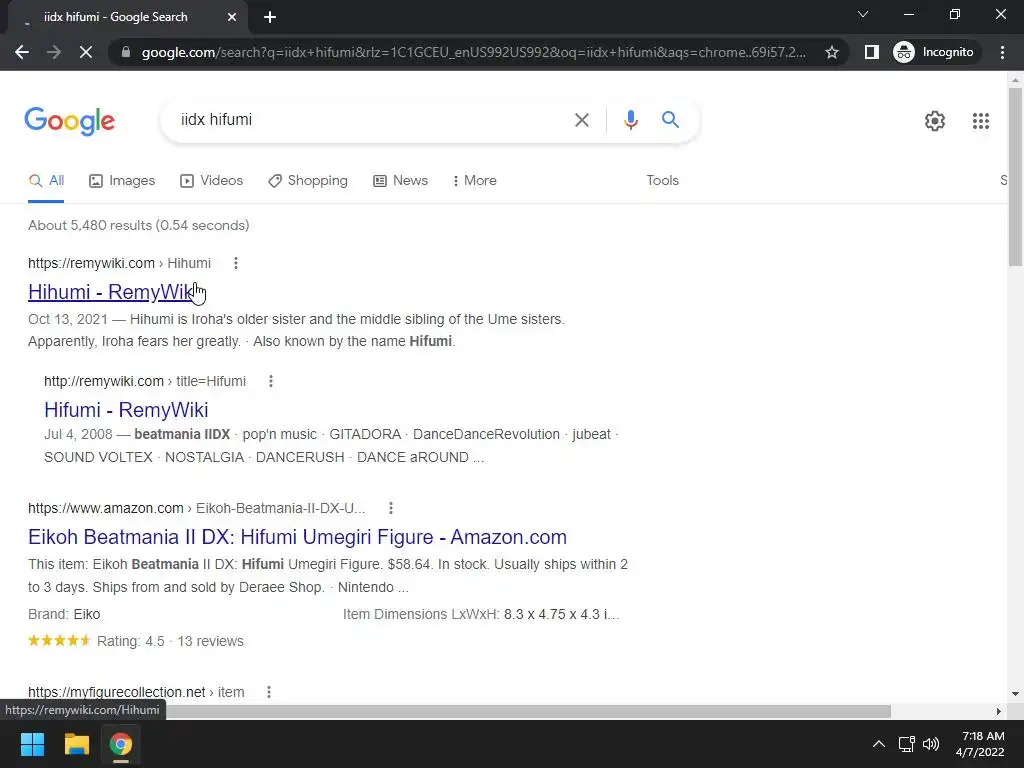Screen dimensions: 1024x768
Task: Click the scroll down arrow
Action: tap(1015, 694)
